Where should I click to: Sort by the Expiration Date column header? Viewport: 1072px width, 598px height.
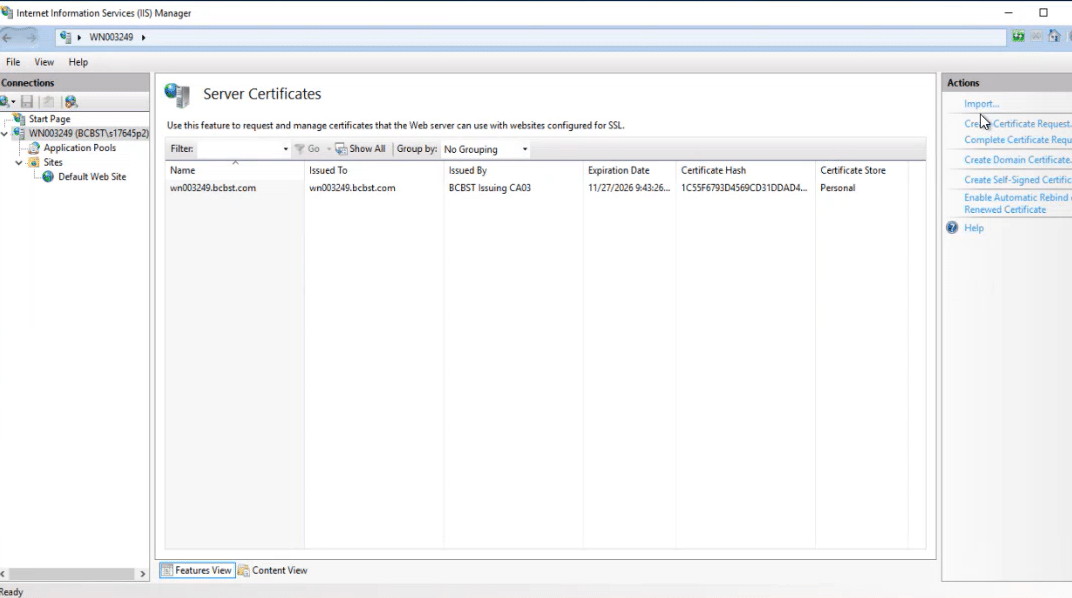click(x=618, y=170)
